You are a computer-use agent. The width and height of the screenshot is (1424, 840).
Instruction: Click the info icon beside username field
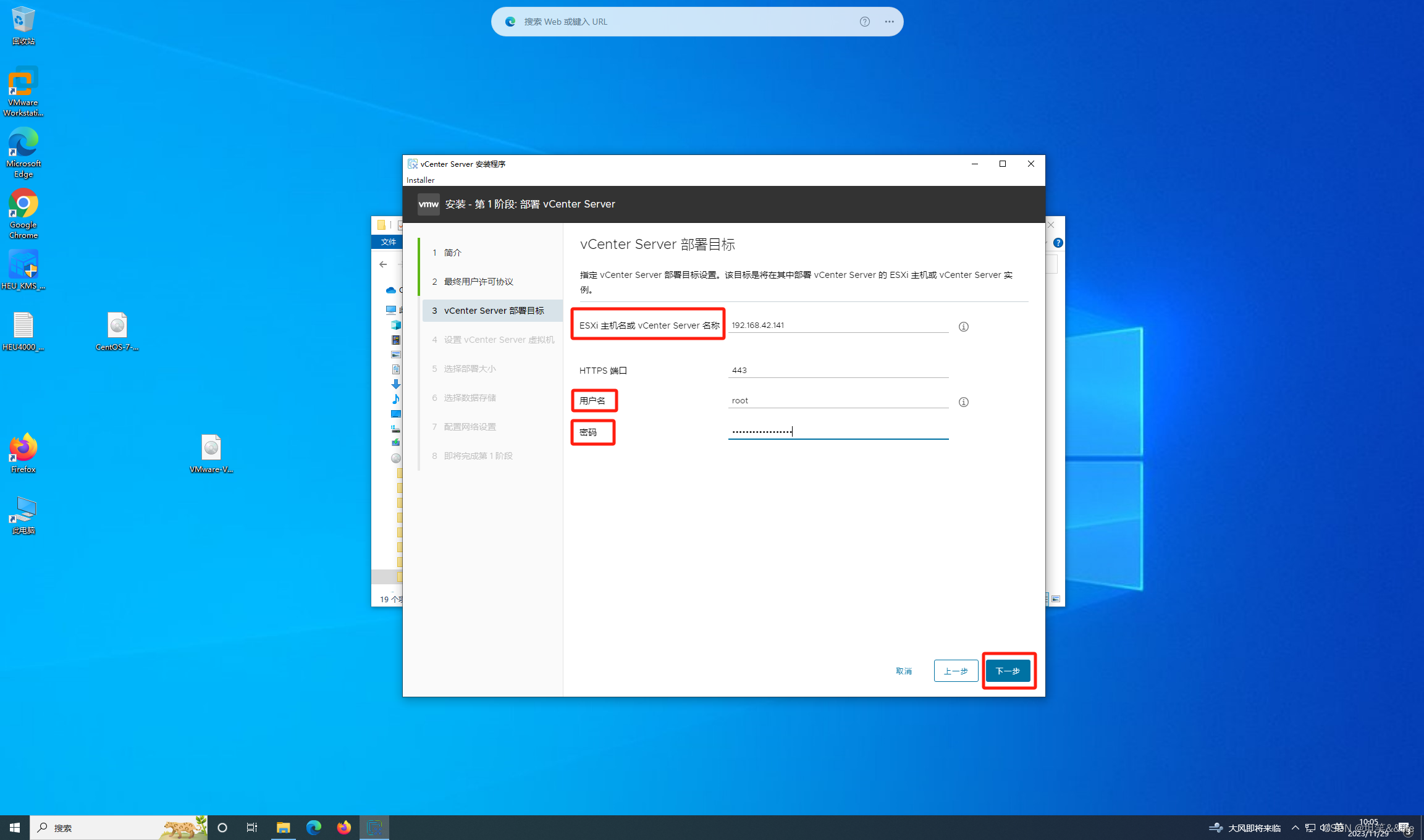pyautogui.click(x=964, y=402)
